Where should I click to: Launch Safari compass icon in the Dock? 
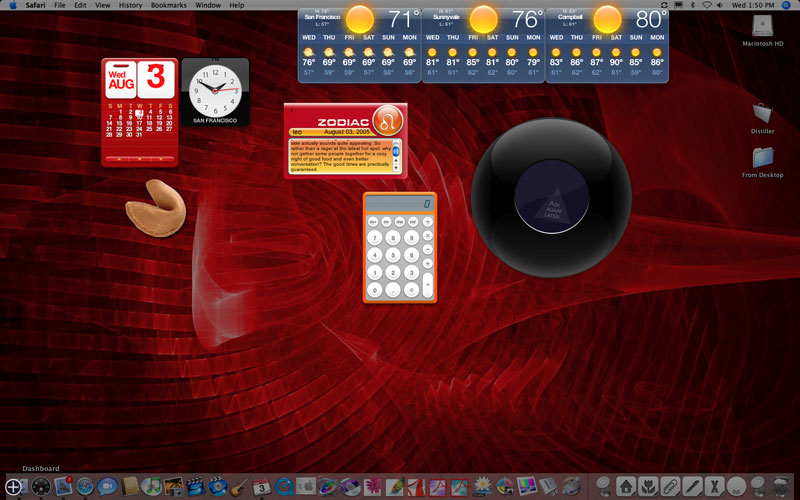(x=85, y=486)
